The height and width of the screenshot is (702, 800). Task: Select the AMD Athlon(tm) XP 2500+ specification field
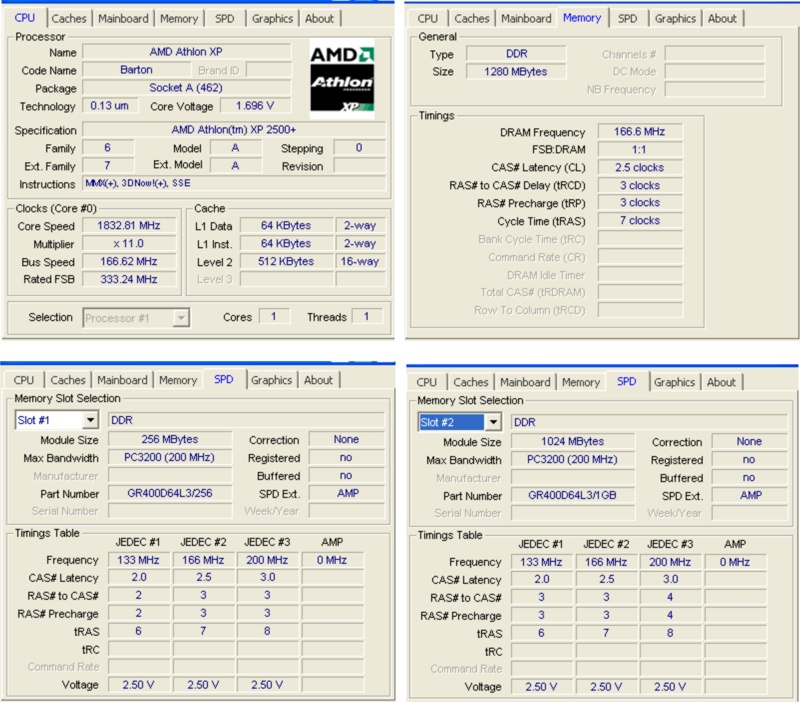pos(234,130)
